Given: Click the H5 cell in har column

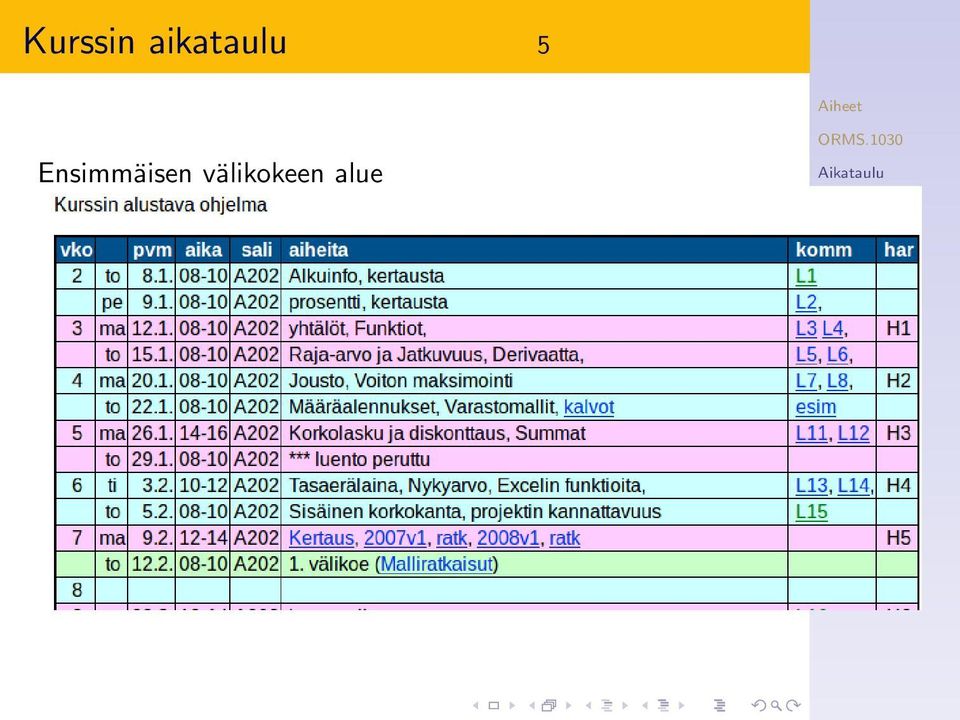Looking at the screenshot, I should point(898,538).
